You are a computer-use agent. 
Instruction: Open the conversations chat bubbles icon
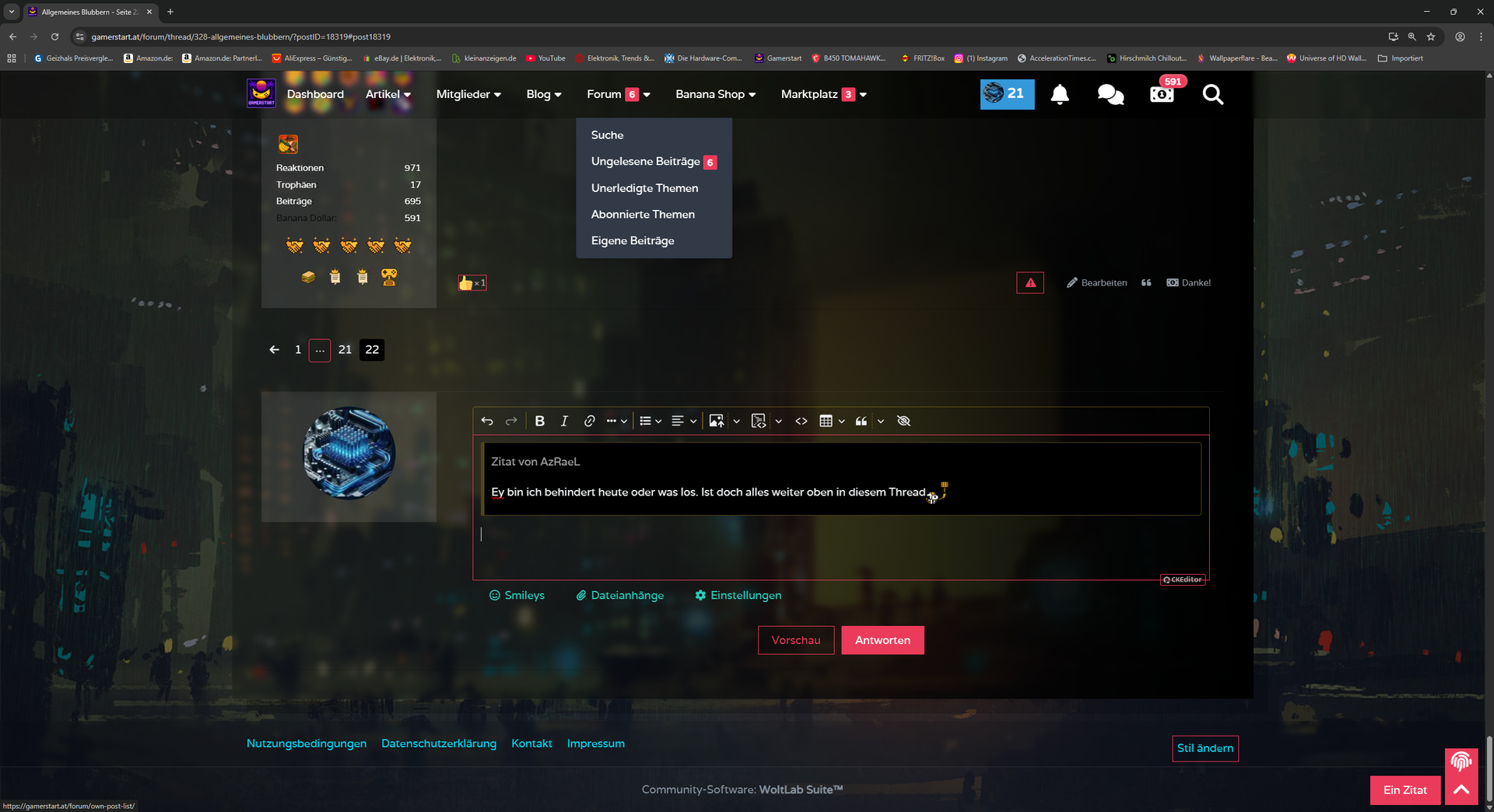(1110, 95)
